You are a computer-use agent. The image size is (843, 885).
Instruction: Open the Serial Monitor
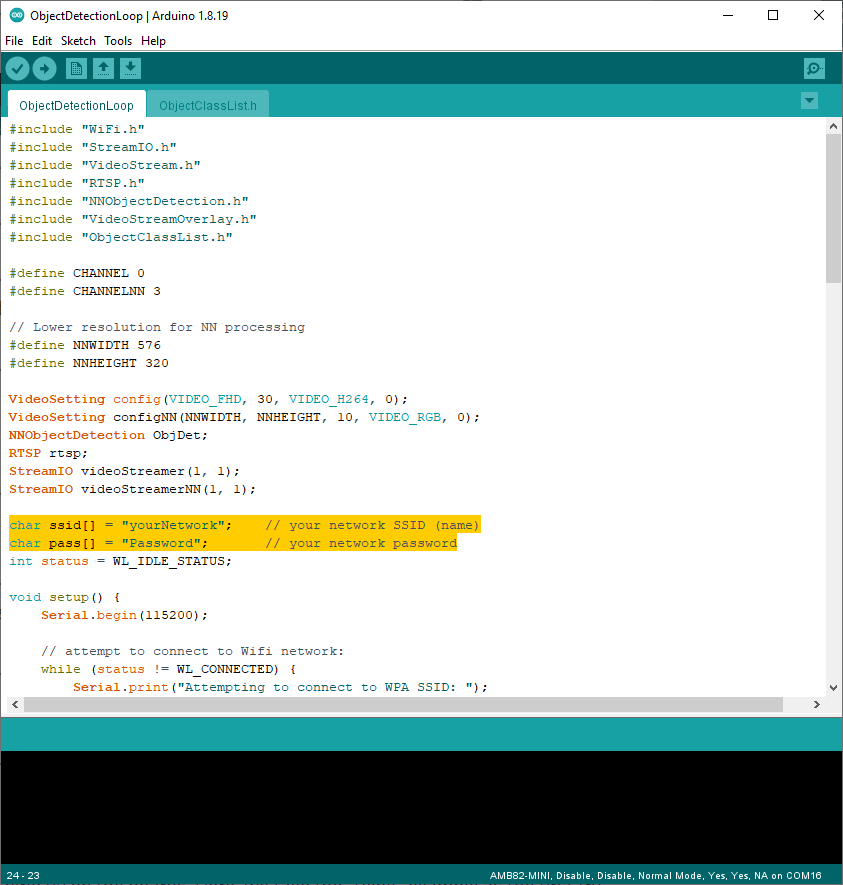814,68
